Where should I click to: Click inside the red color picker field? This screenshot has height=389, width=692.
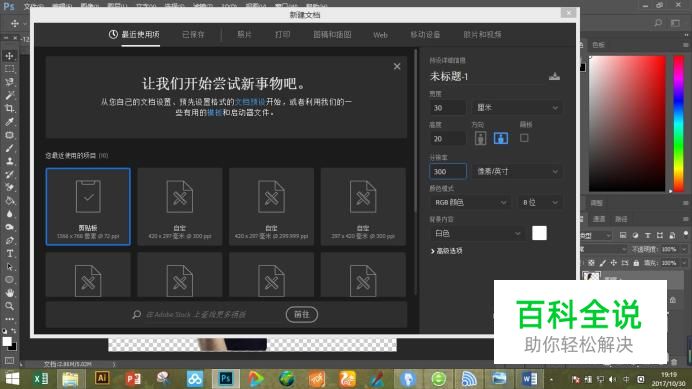pyautogui.click(x=627, y=124)
